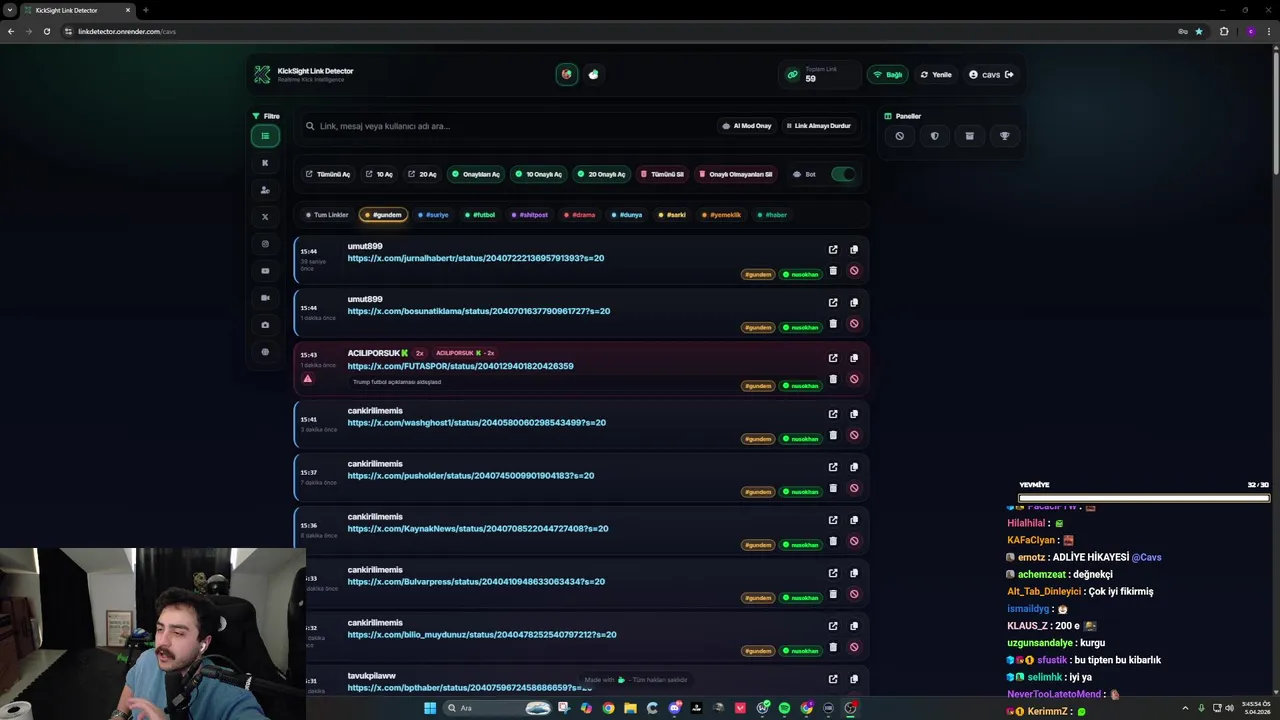Open the KaynakNews status link
This screenshot has height=720, width=1280.
point(478,529)
